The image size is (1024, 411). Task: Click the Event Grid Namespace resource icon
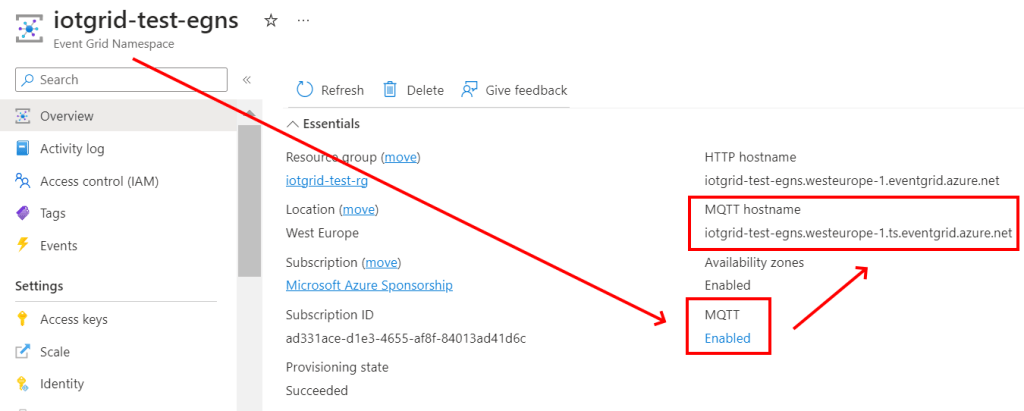(34, 28)
